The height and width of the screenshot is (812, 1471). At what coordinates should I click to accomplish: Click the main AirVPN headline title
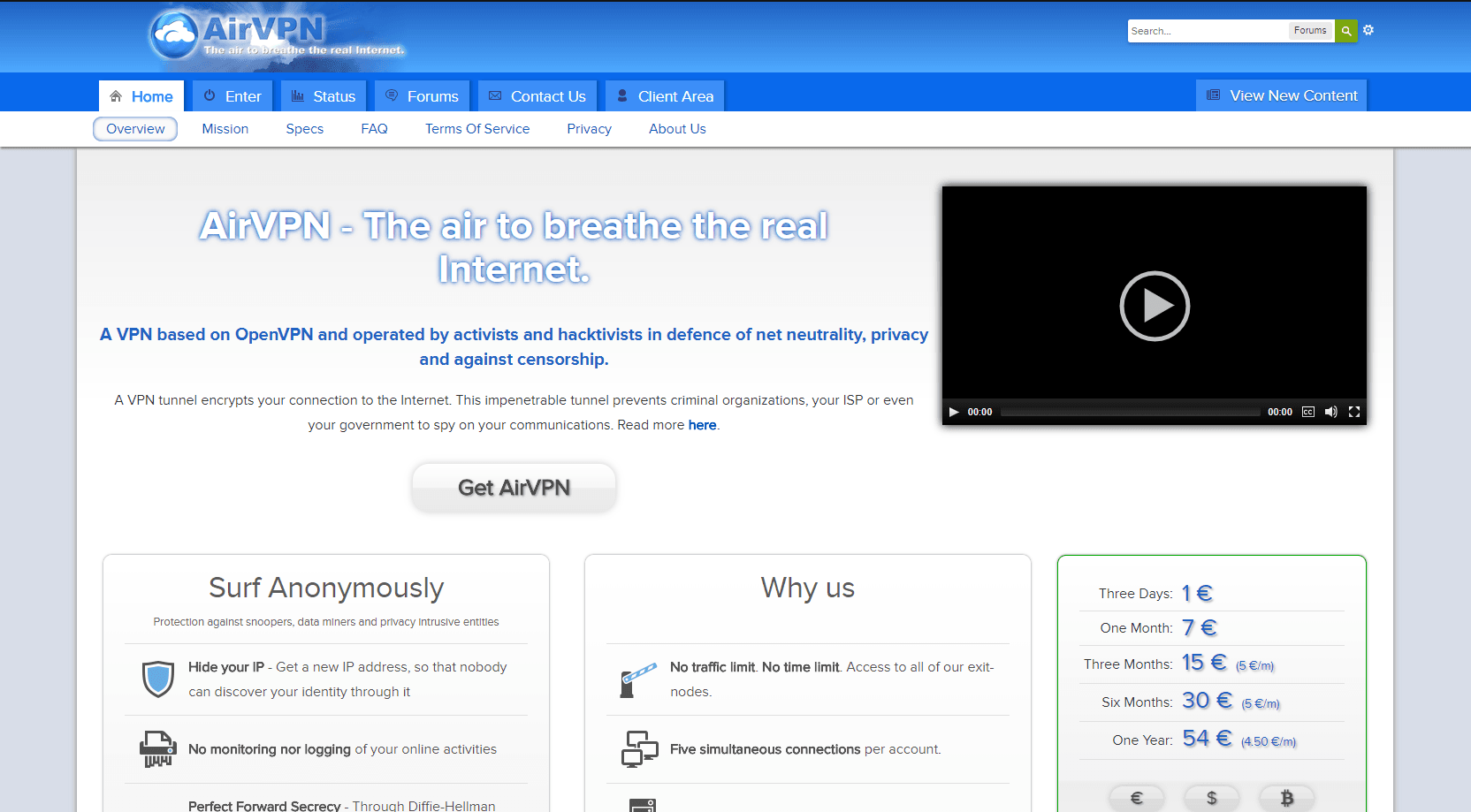coord(514,247)
